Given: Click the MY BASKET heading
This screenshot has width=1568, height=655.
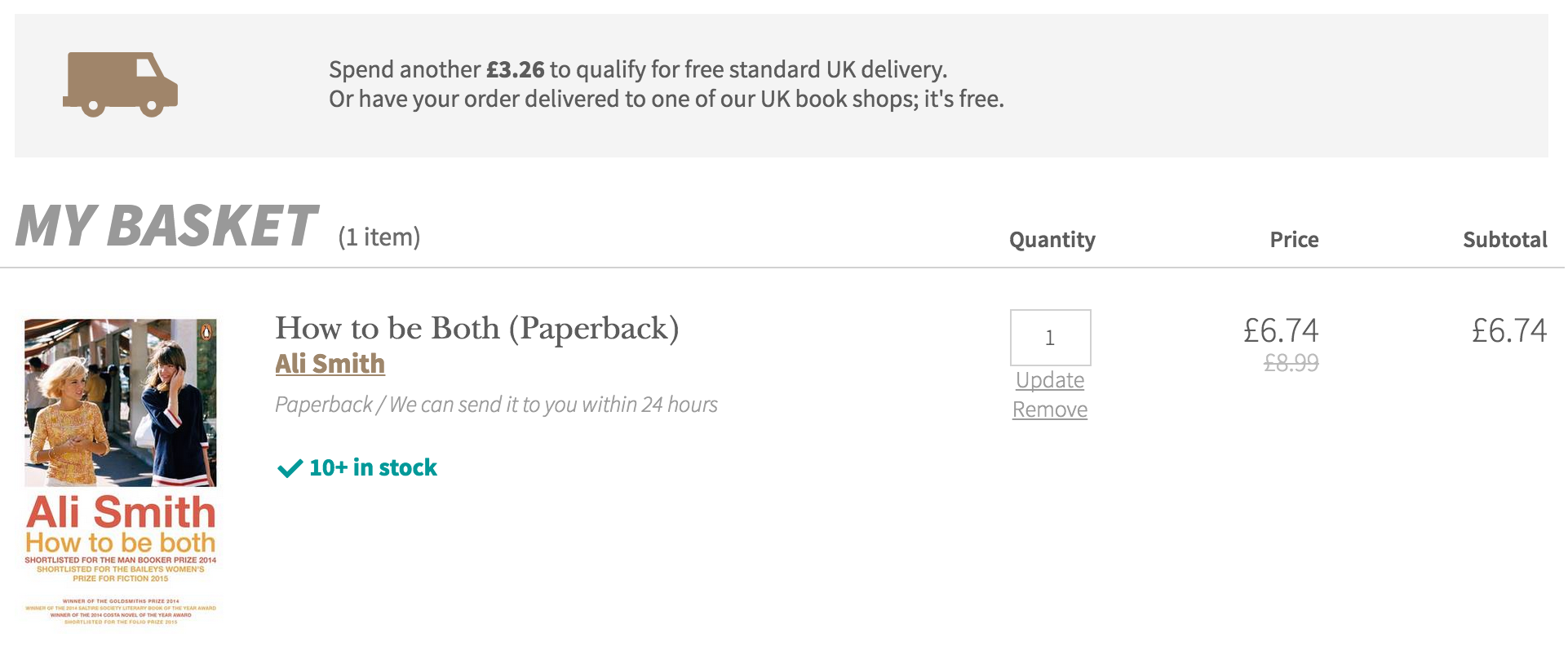Looking at the screenshot, I should 166,226.
